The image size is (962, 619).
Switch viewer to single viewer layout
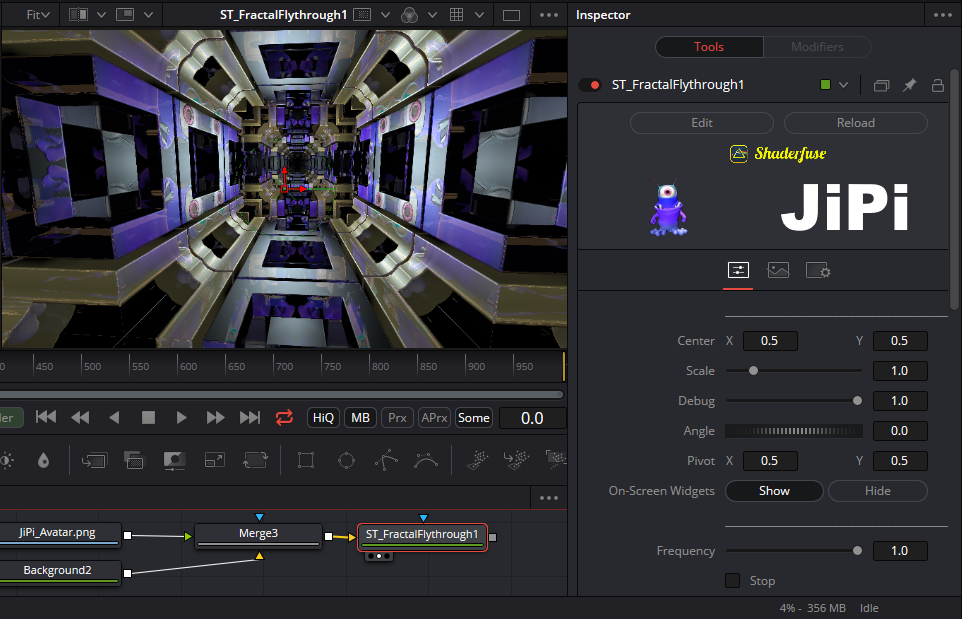511,15
